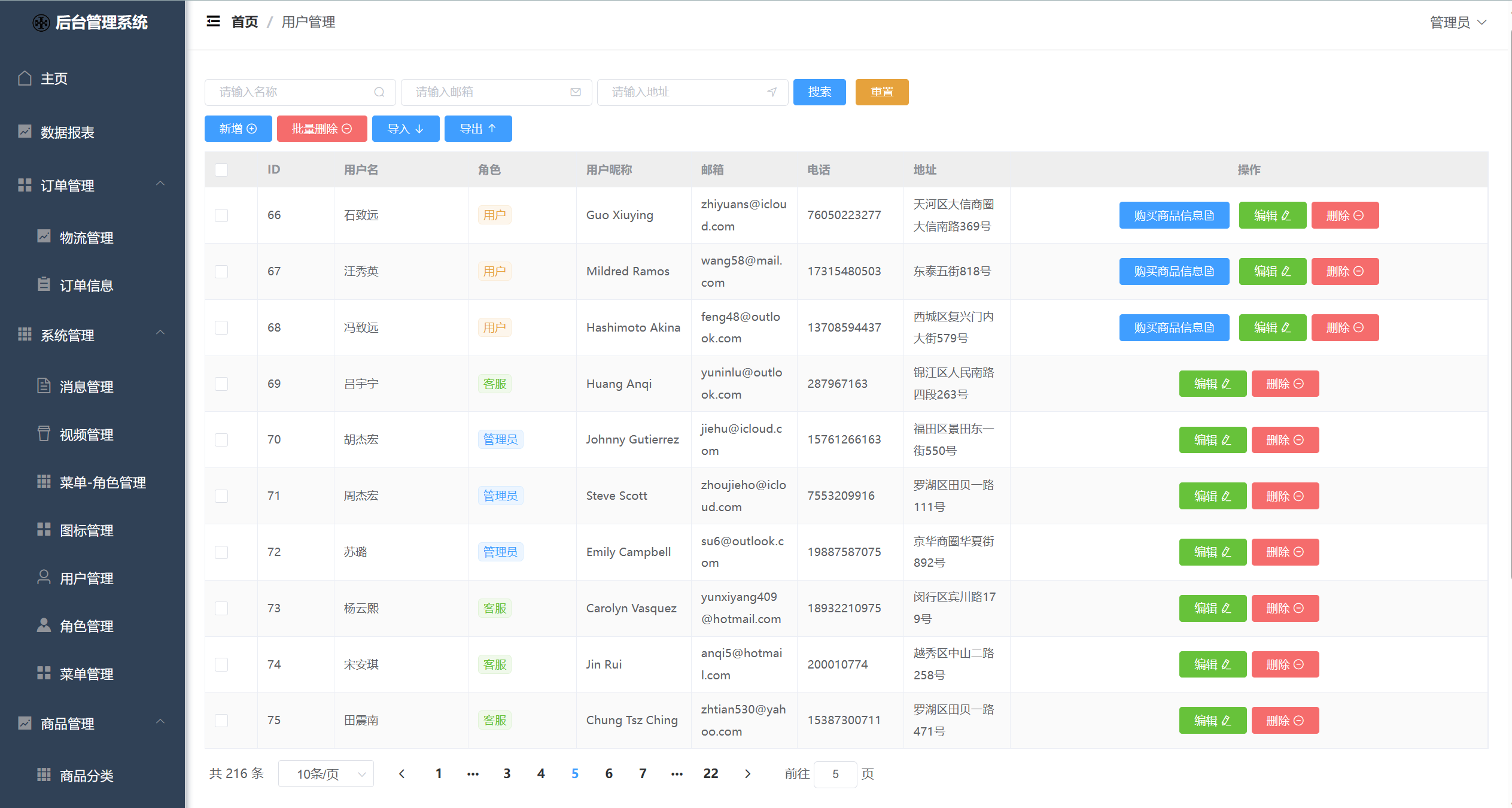The image size is (1512, 808).
Task: Toggle the select-all checkbox in table header
Action: point(221,170)
